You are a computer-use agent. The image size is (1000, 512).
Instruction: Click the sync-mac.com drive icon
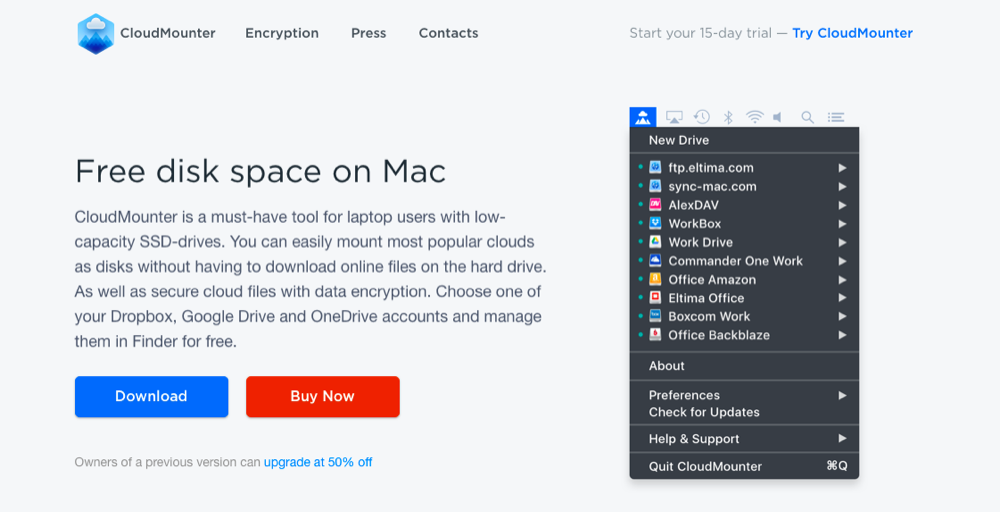(655, 186)
